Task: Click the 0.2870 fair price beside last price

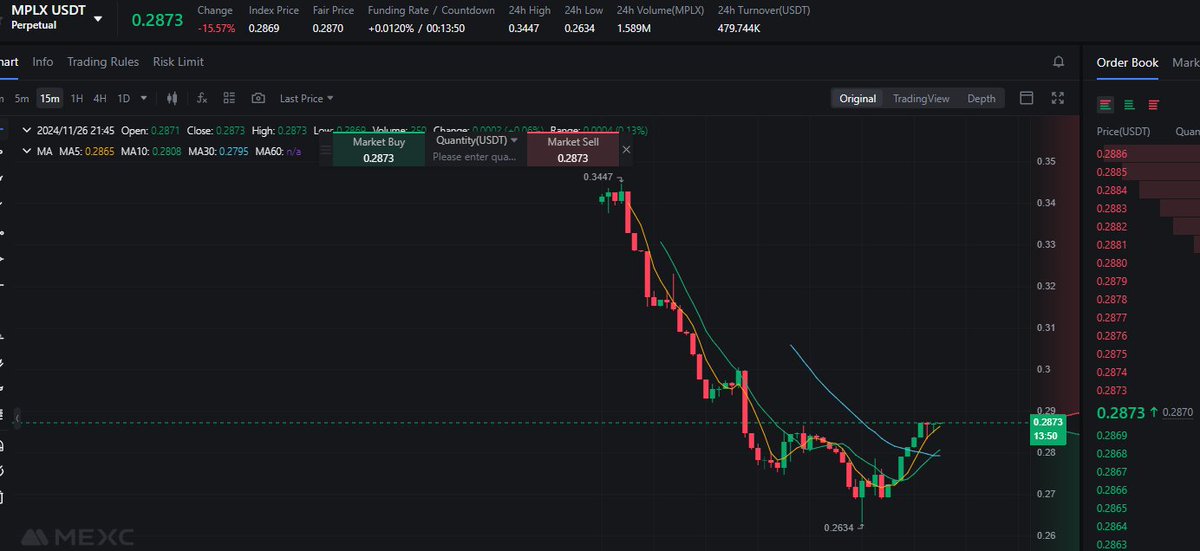Action: 1180,412
